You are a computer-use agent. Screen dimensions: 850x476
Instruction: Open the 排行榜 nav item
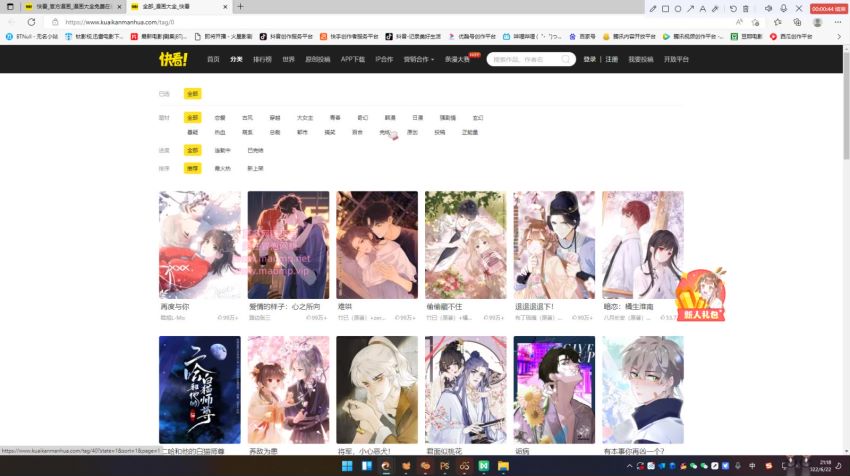click(x=262, y=59)
